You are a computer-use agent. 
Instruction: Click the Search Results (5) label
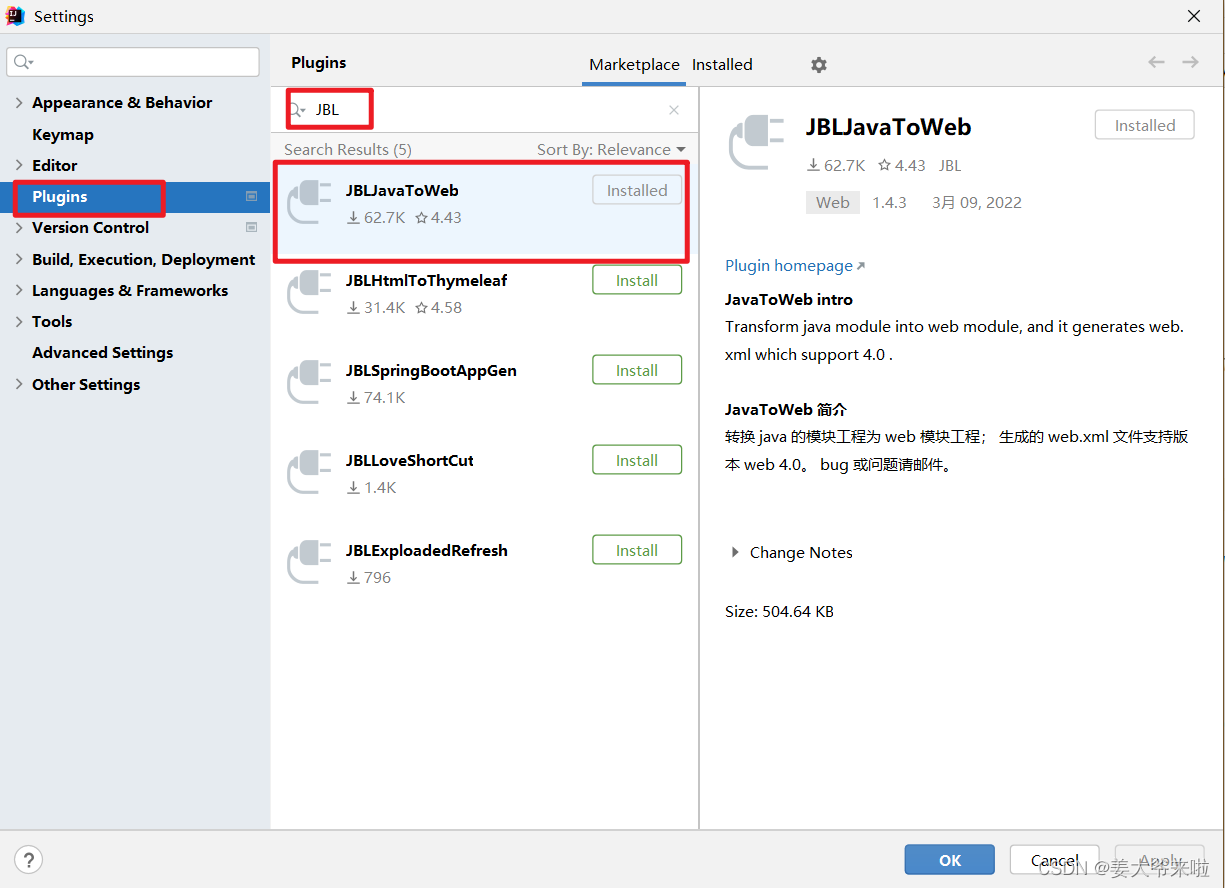347,150
